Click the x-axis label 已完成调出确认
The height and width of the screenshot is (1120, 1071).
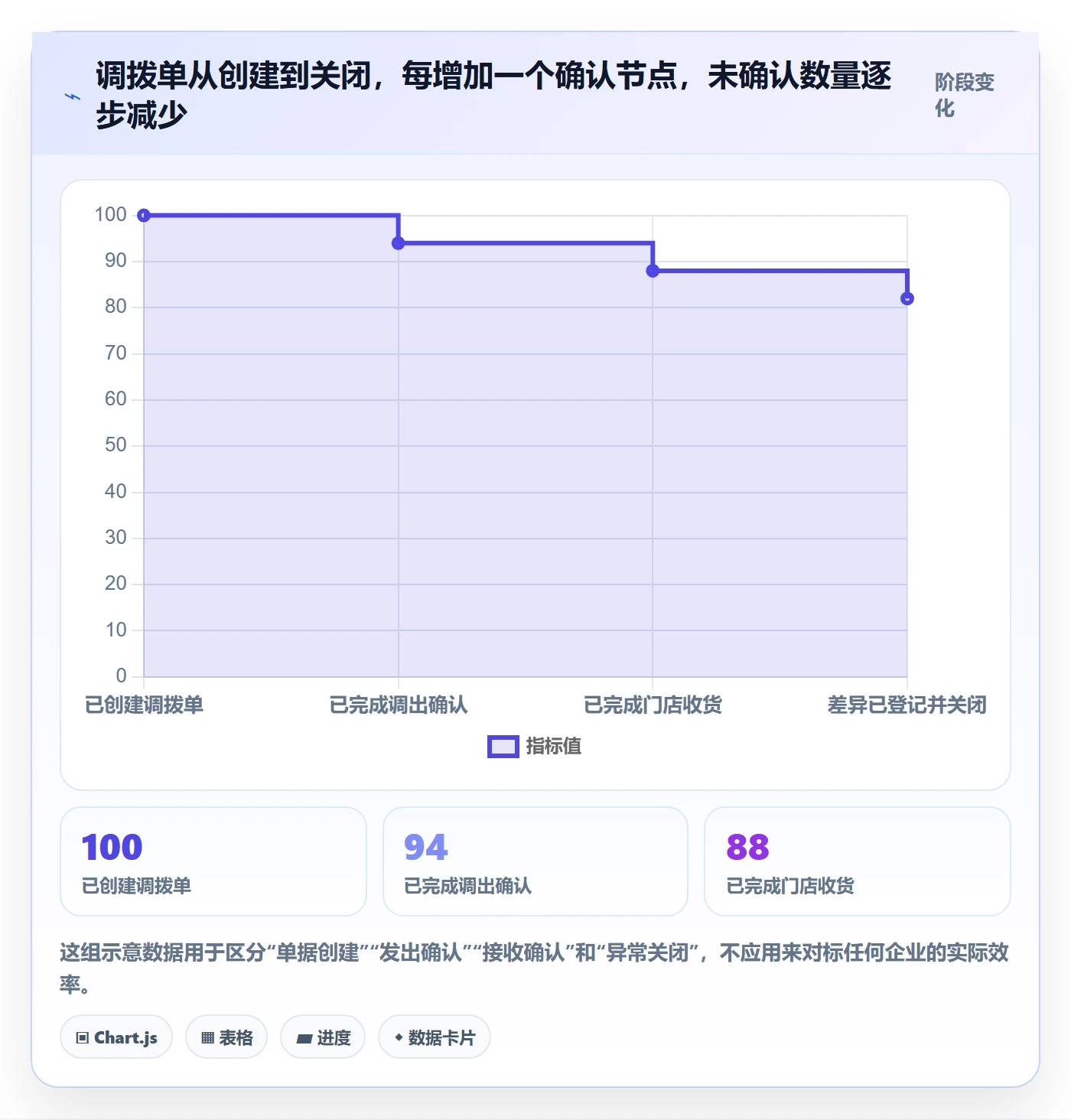coord(398,705)
